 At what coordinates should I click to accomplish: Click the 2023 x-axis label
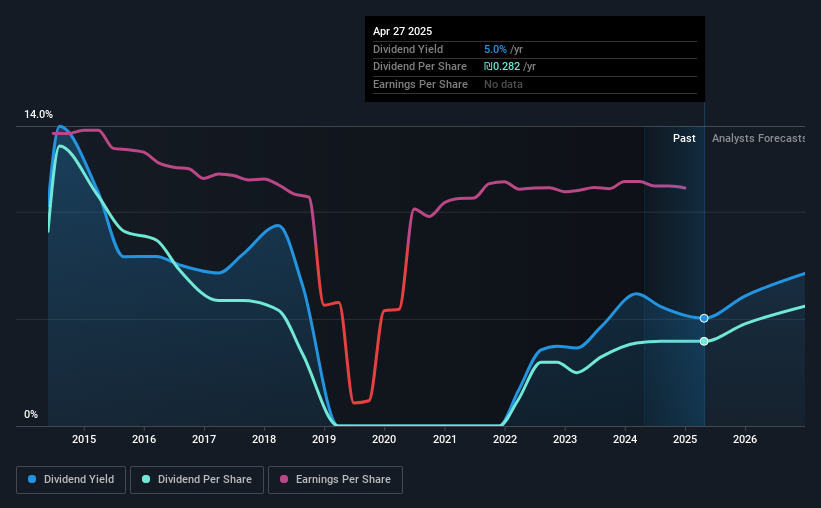[565, 439]
